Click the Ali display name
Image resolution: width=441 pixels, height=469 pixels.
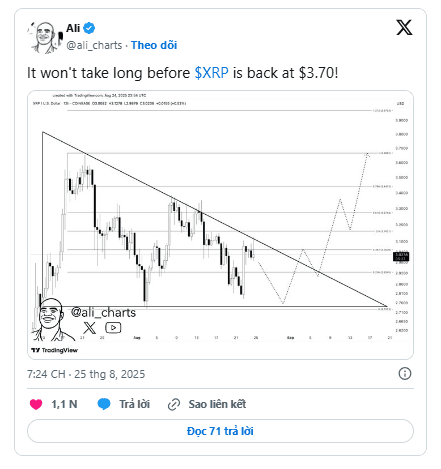[73, 28]
